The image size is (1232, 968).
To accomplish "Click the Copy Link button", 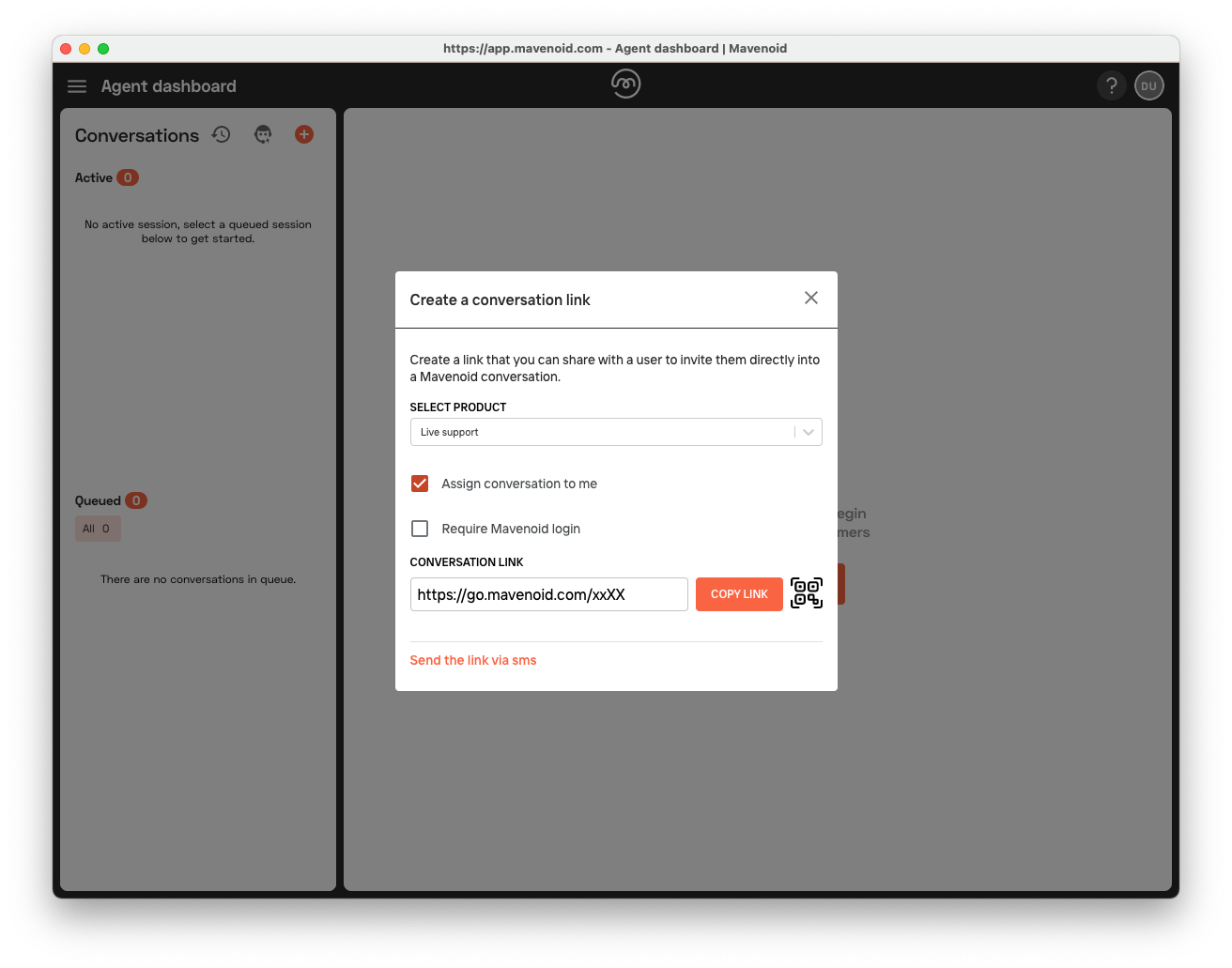I will (x=739, y=594).
